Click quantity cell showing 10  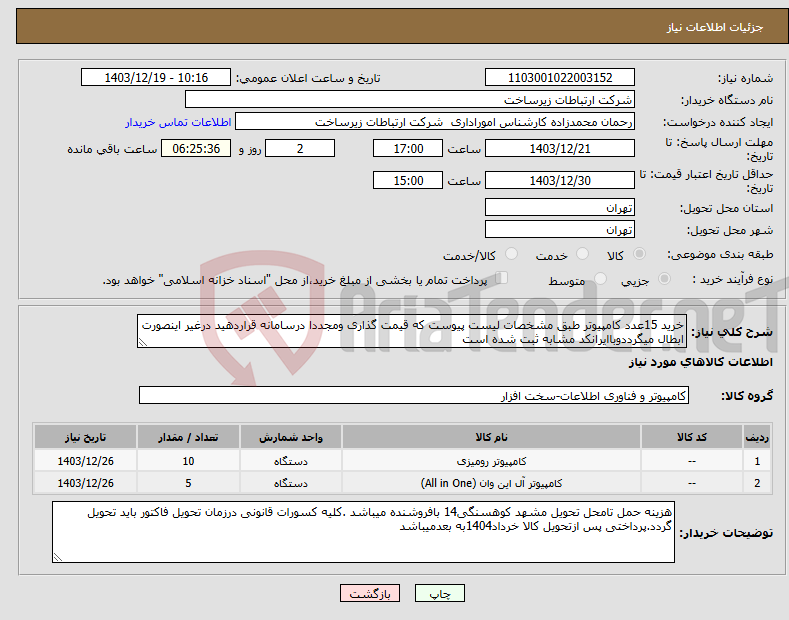(x=188, y=461)
